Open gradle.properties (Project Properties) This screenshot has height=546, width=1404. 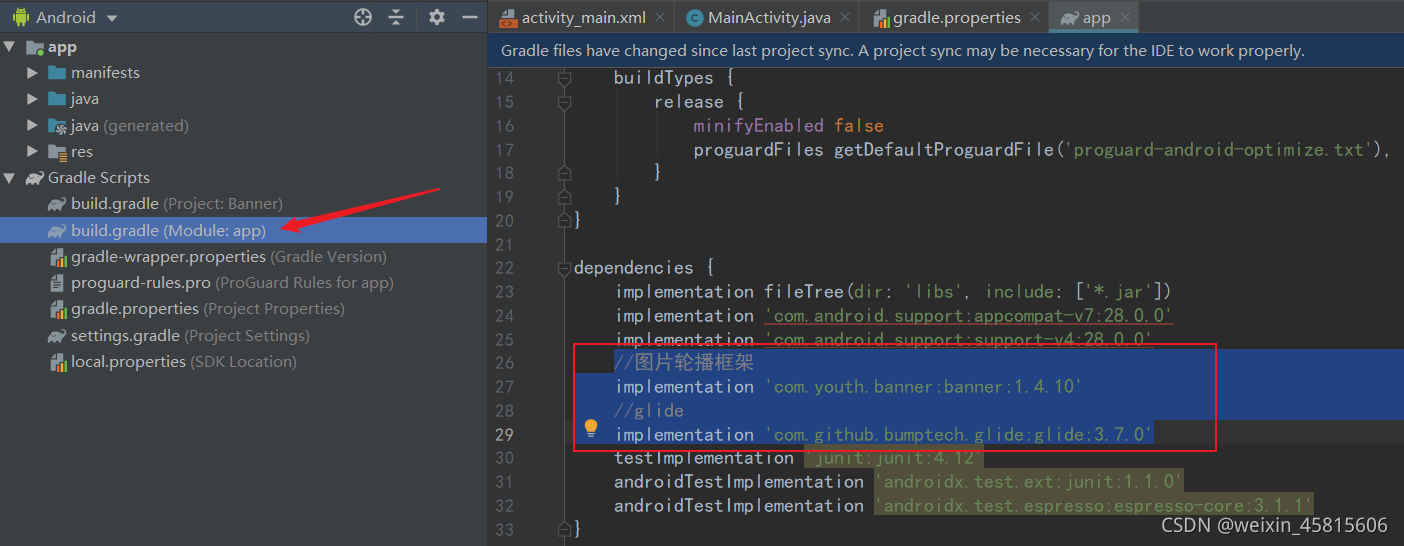(207, 309)
